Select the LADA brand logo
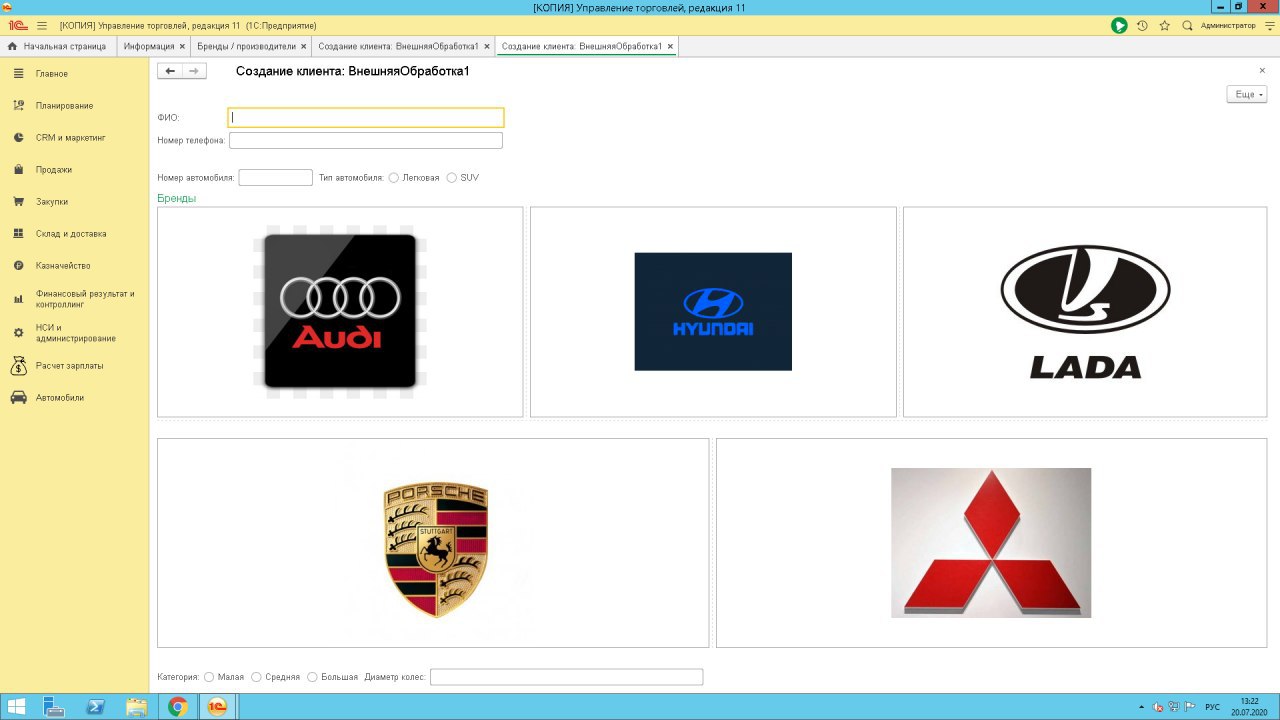 [x=1085, y=312]
